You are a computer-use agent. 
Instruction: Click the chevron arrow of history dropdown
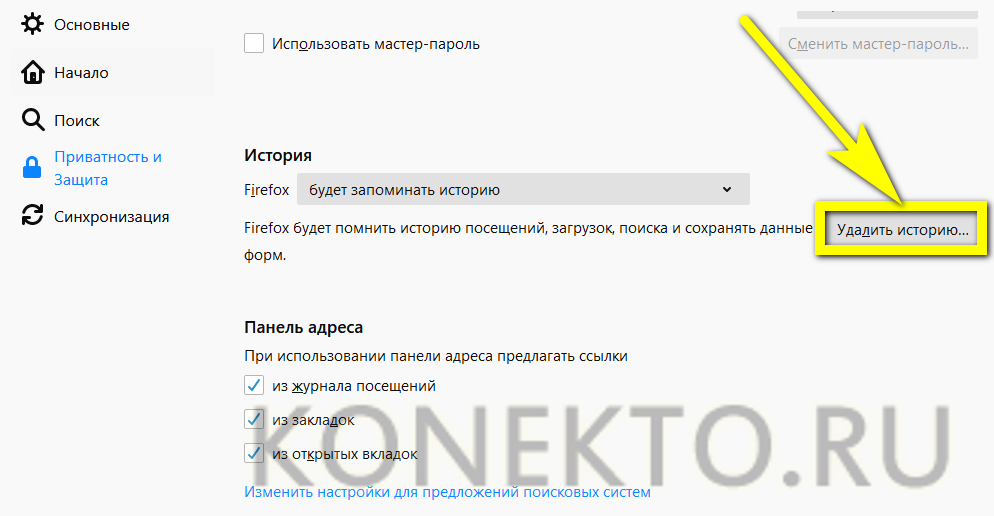pyautogui.click(x=726, y=189)
